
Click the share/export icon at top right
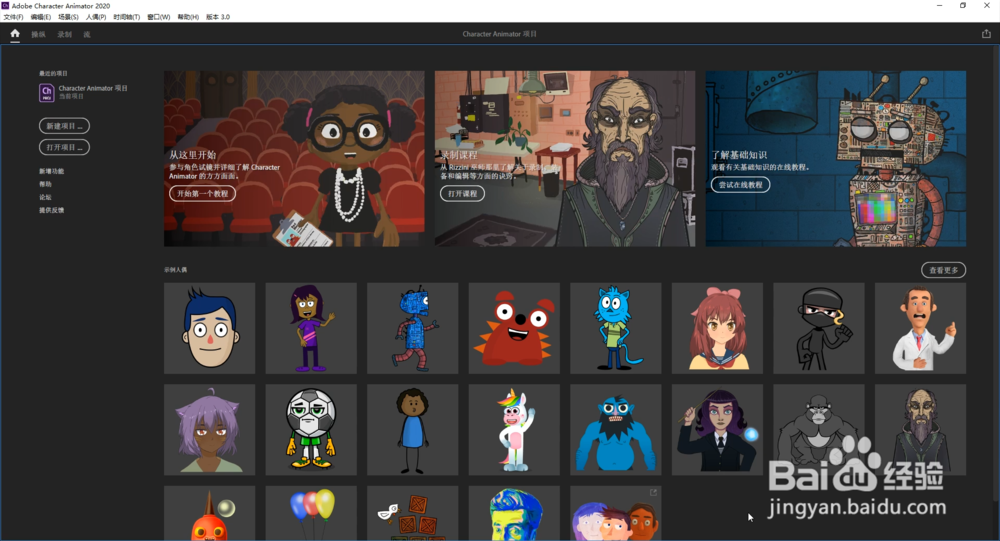click(986, 34)
